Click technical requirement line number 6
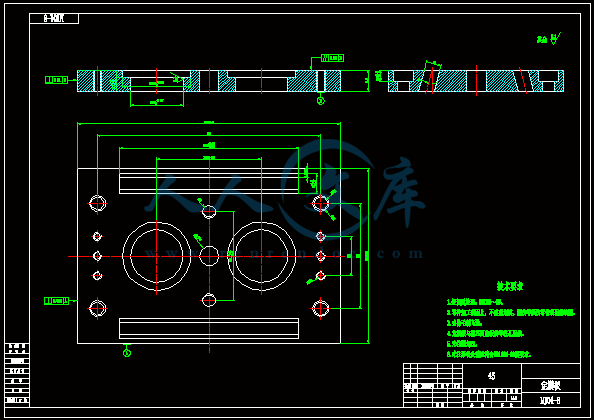Screen dimensions: 594x420 pos(489,354)
